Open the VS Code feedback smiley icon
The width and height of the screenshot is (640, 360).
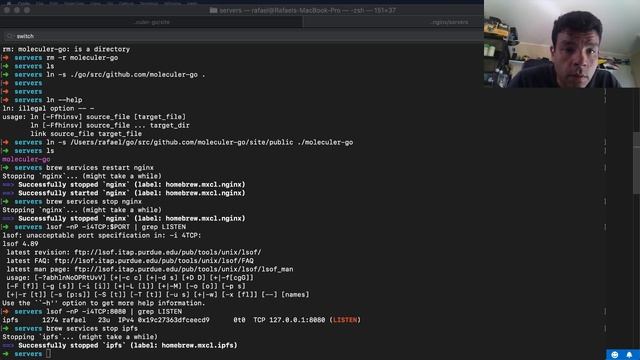tap(614, 355)
